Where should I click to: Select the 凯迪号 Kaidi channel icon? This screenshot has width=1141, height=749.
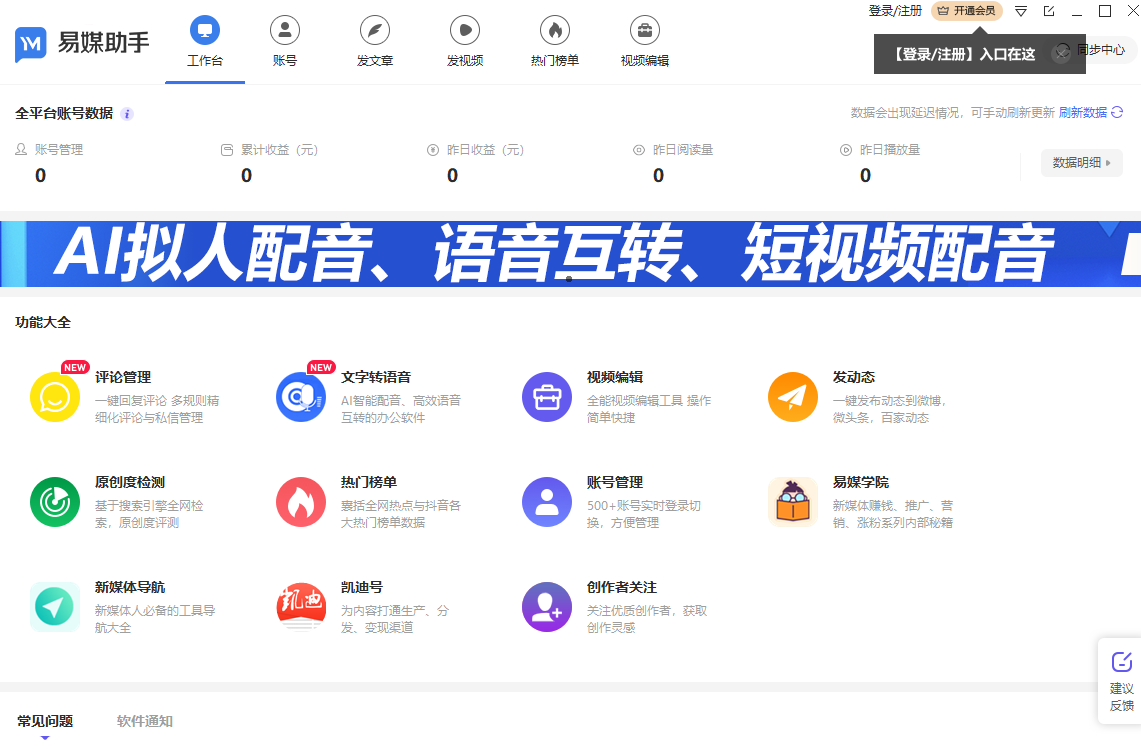point(301,606)
